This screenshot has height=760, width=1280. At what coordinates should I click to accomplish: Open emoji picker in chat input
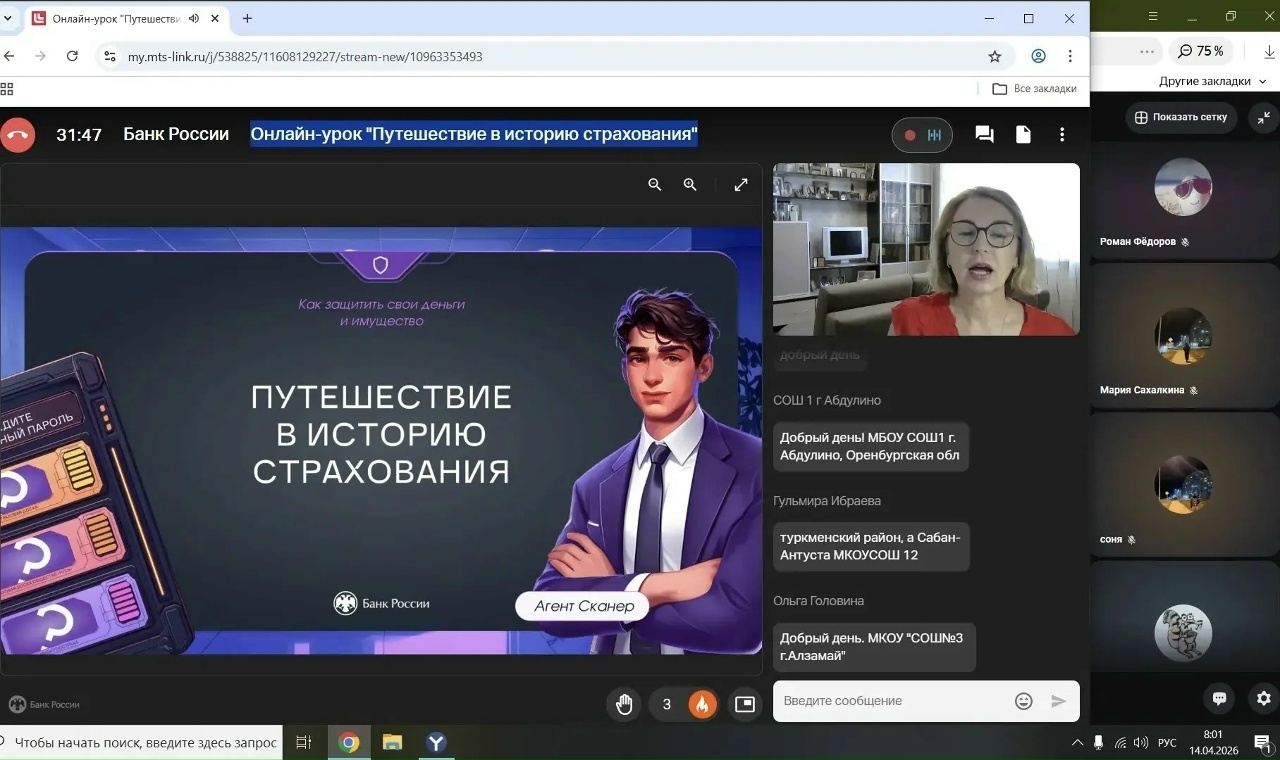click(1023, 701)
